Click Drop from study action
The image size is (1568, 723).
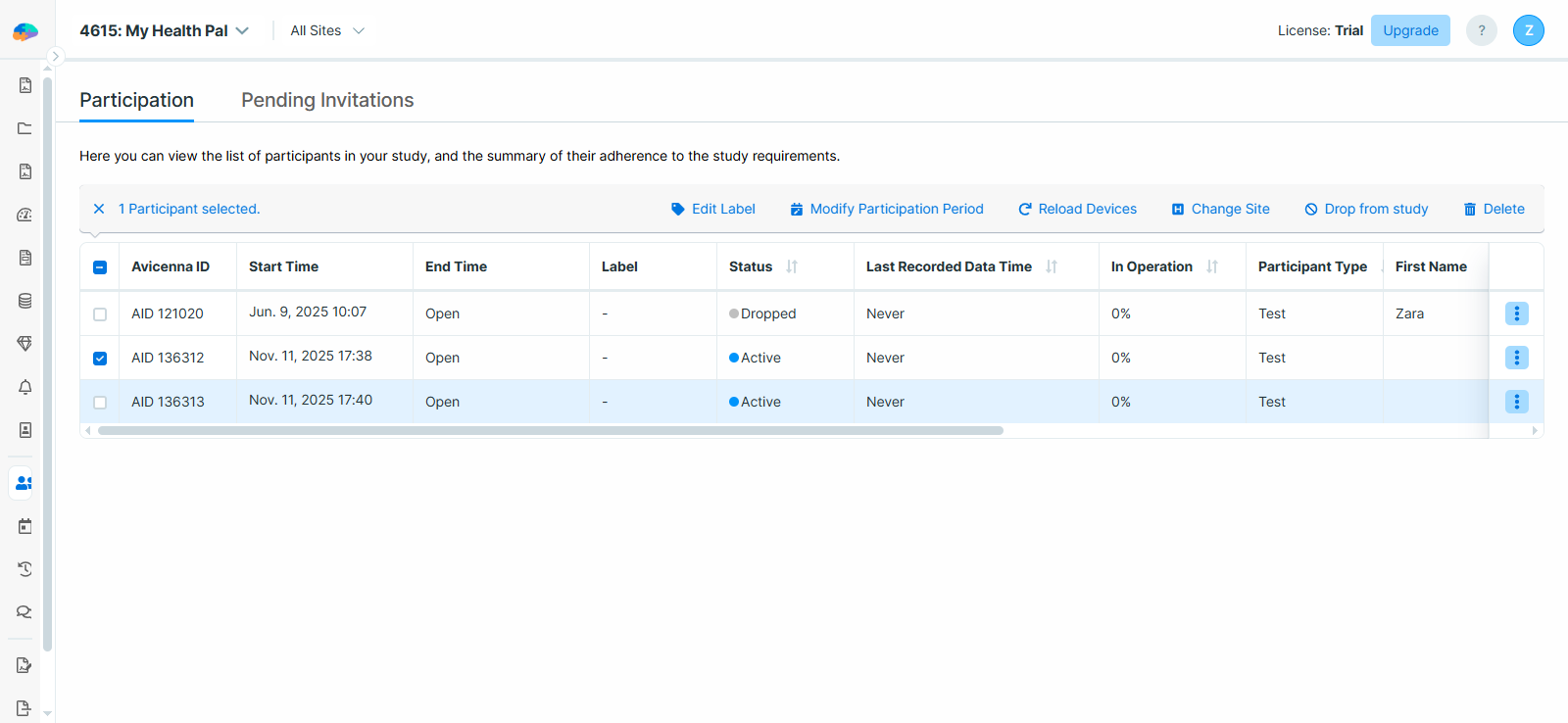[1366, 209]
